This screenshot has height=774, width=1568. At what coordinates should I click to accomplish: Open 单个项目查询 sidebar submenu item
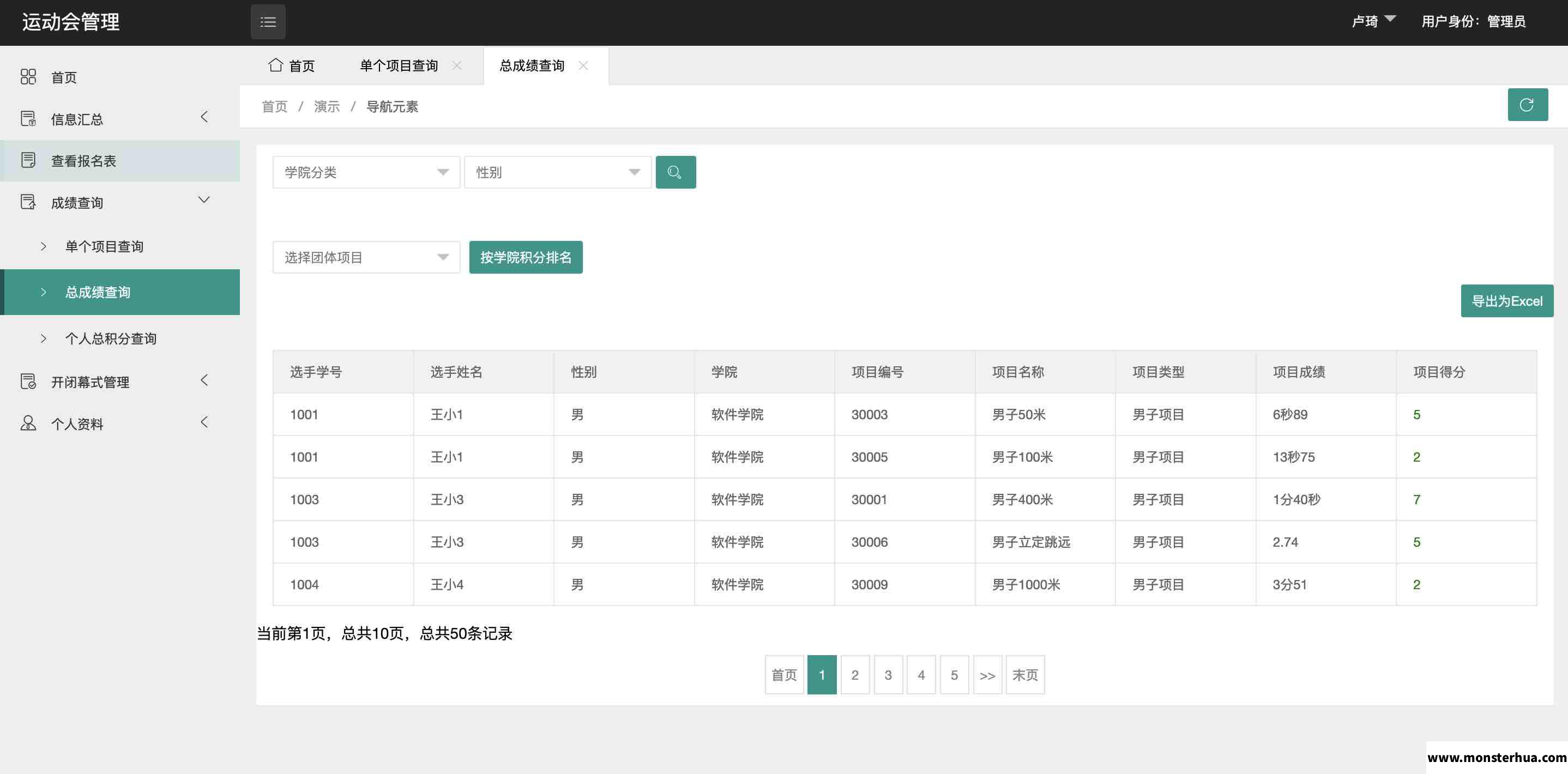120,246
